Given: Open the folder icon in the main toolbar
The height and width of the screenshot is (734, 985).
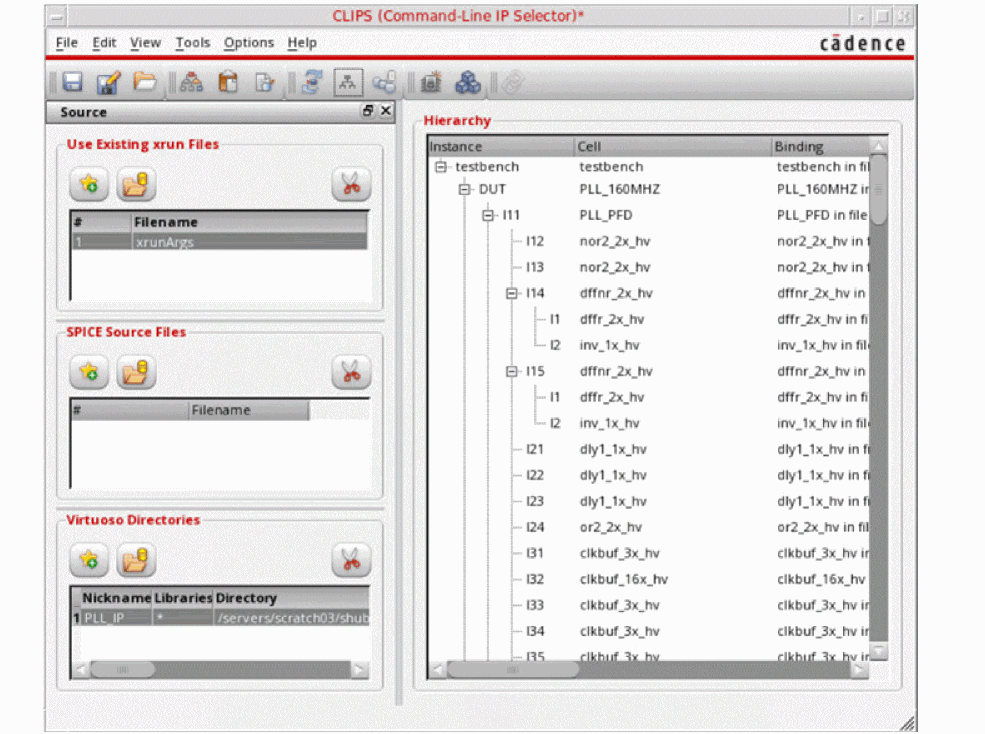Looking at the screenshot, I should [x=145, y=83].
